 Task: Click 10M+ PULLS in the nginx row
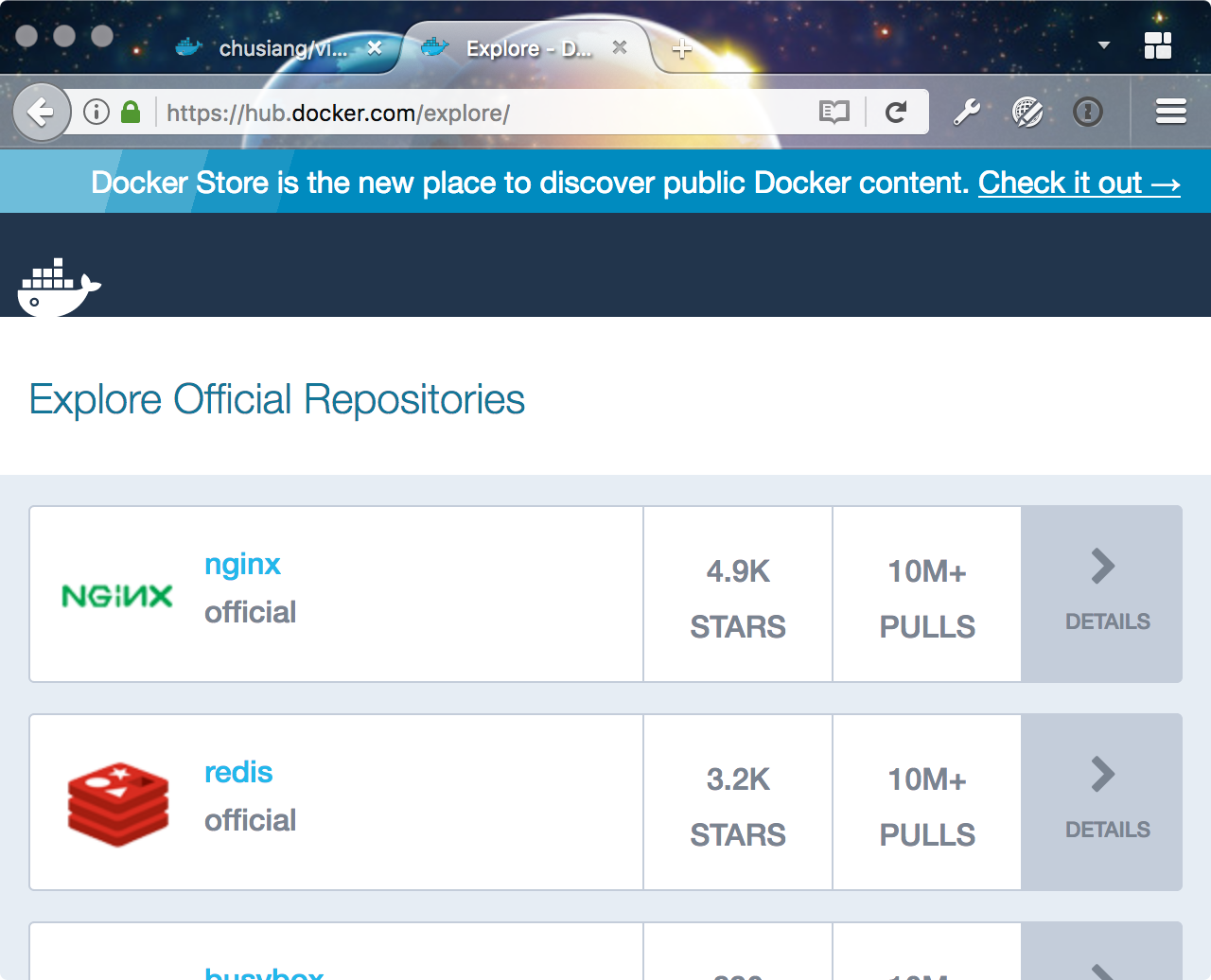click(x=927, y=599)
